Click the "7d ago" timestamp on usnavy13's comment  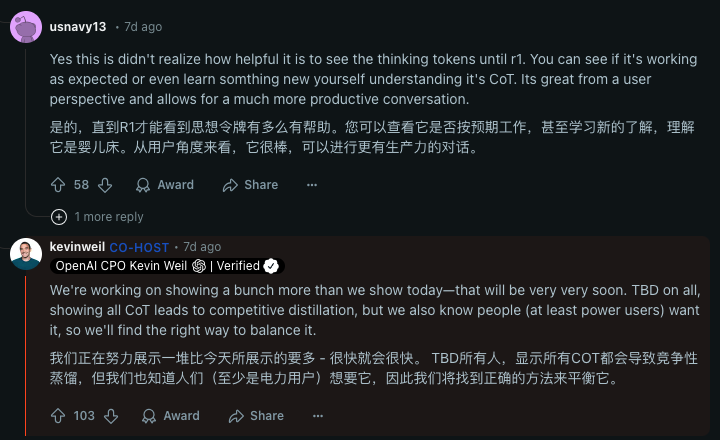coord(141,27)
